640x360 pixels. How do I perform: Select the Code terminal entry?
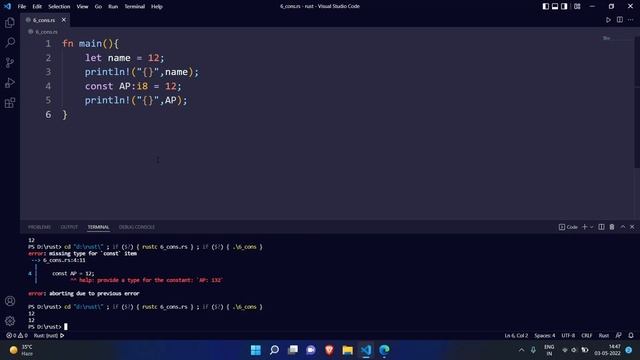(x=568, y=227)
